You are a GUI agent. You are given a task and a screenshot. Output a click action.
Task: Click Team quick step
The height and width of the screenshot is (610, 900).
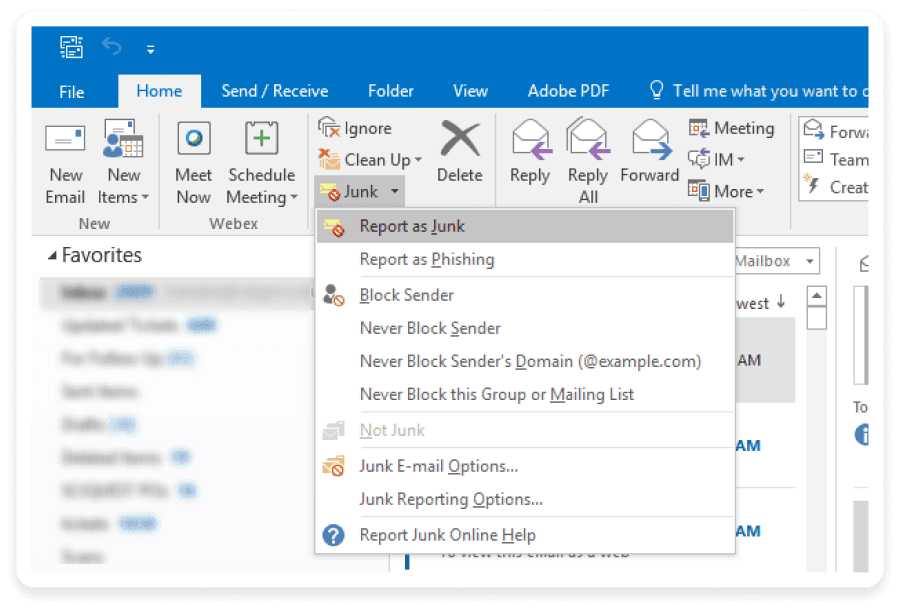[836, 159]
